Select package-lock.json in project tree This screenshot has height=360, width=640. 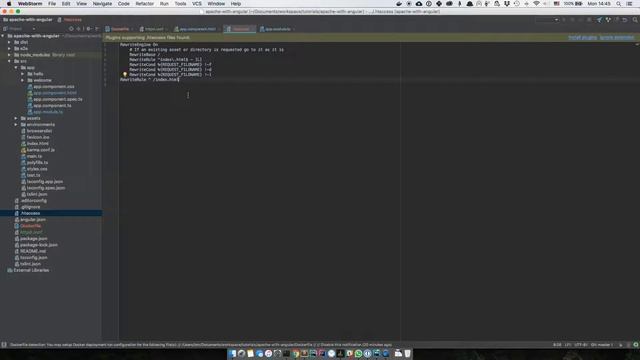coord(36,245)
